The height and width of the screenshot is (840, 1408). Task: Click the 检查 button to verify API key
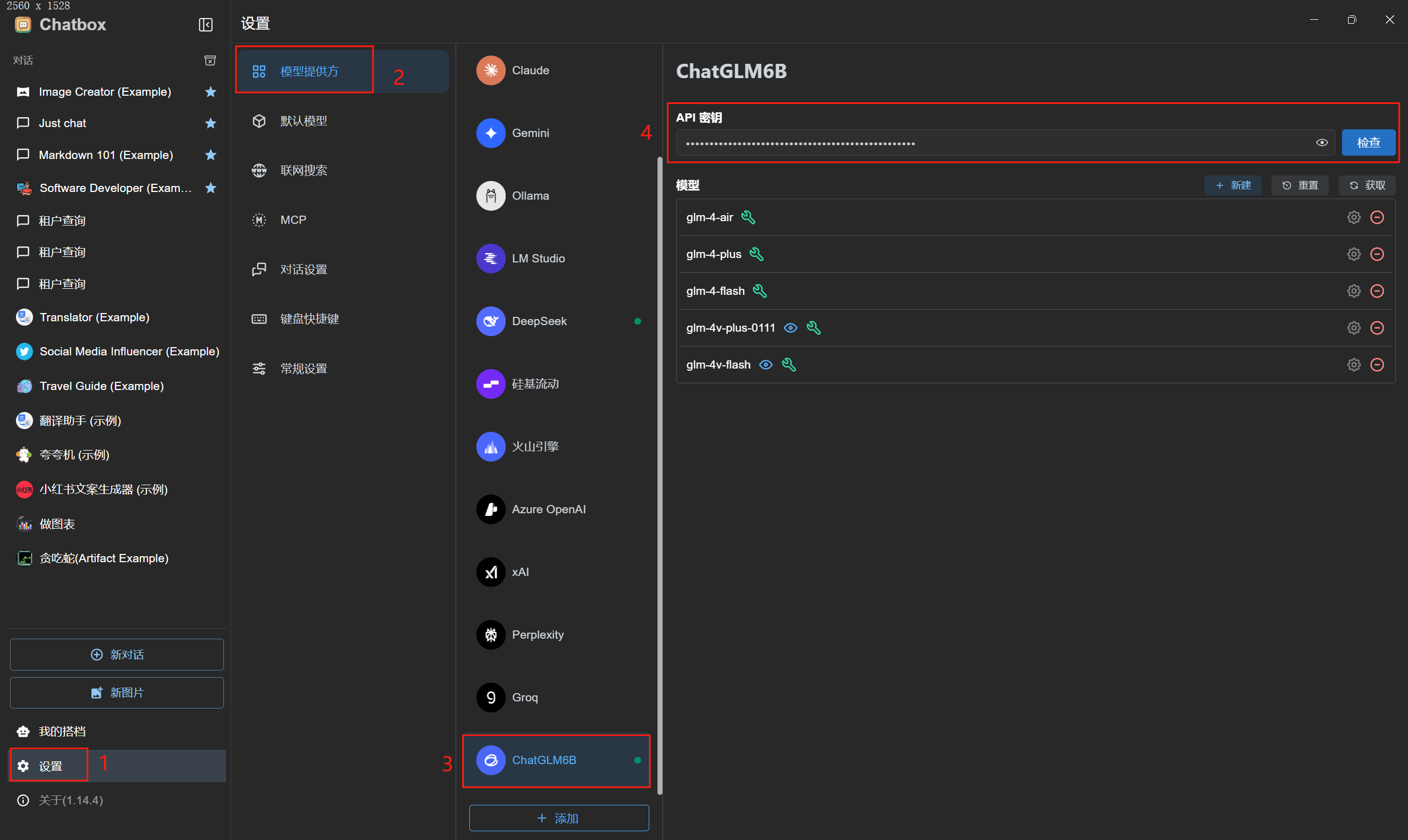1368,142
